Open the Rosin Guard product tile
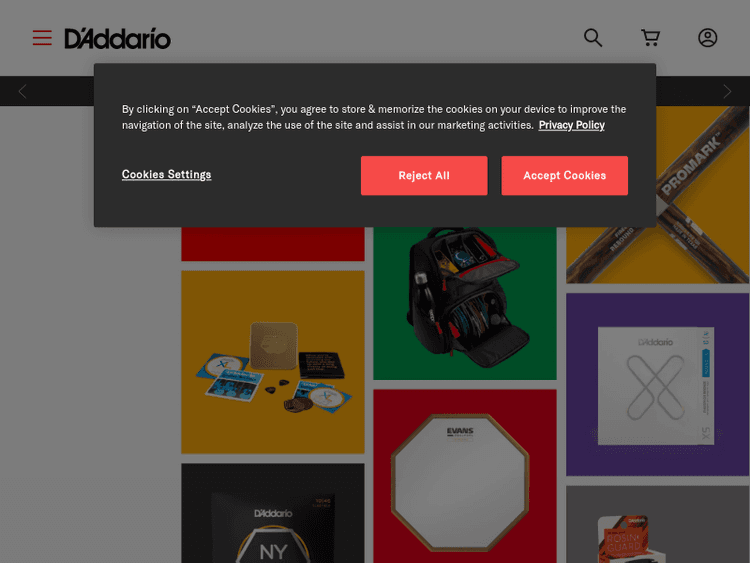 [657, 525]
